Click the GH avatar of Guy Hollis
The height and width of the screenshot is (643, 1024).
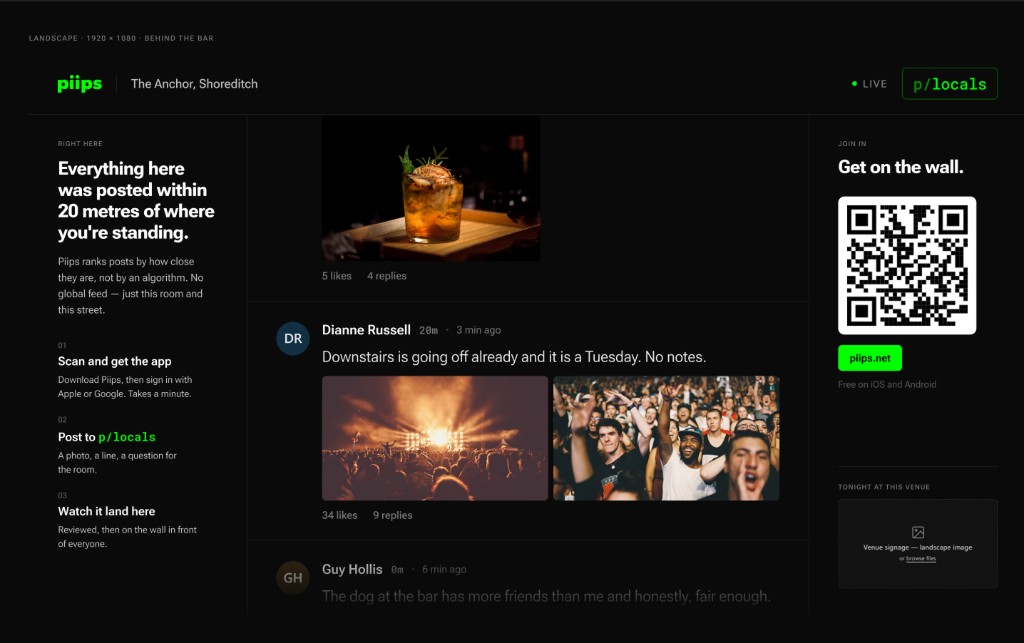(293, 578)
